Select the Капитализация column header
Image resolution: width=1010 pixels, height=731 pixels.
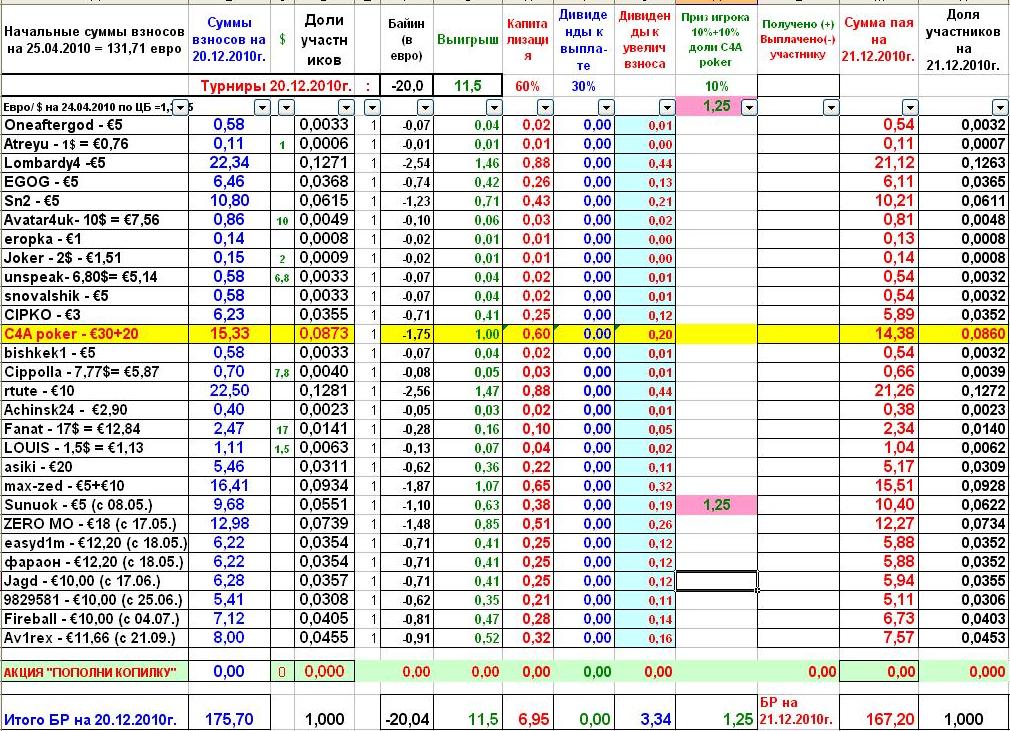(x=528, y=40)
